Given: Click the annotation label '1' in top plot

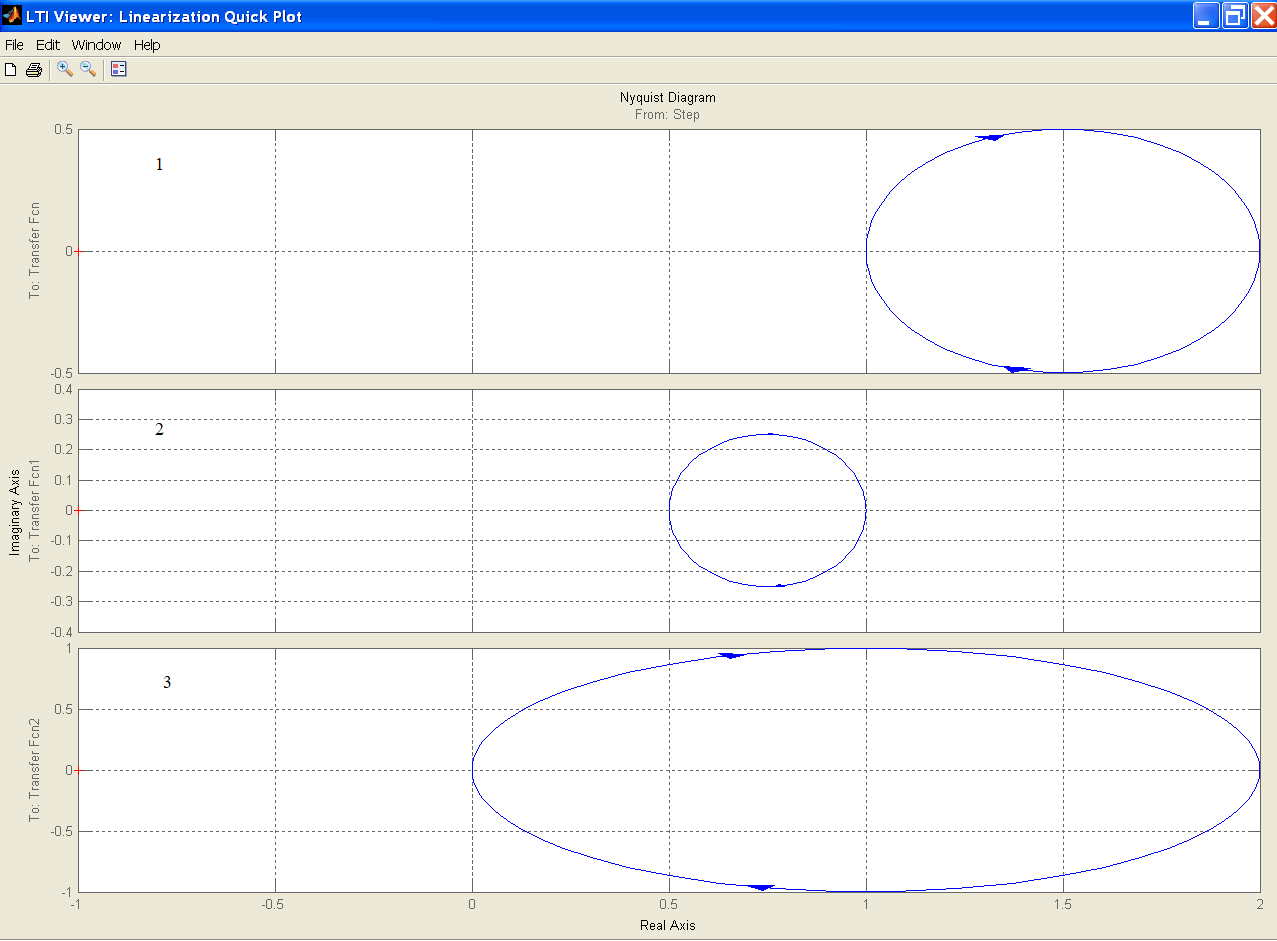Looking at the screenshot, I should click(159, 165).
